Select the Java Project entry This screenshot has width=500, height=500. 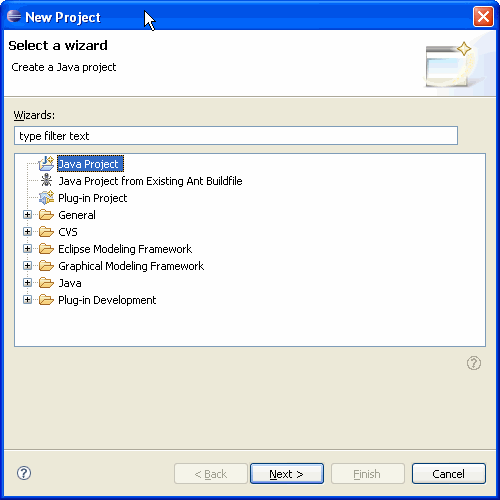tap(90, 164)
